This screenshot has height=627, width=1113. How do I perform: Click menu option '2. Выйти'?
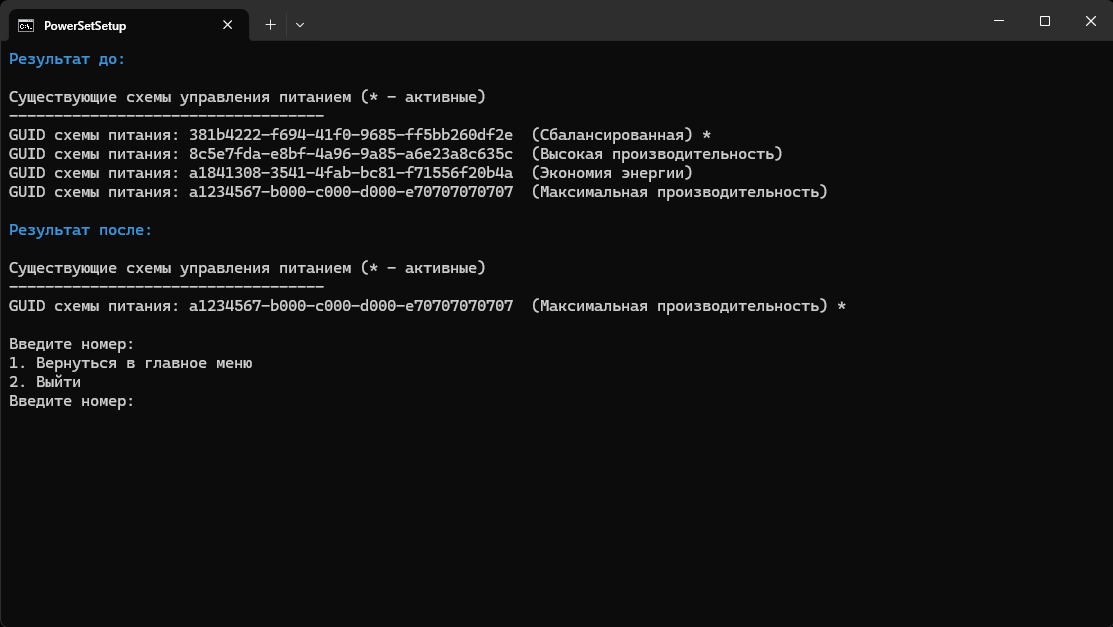point(45,382)
